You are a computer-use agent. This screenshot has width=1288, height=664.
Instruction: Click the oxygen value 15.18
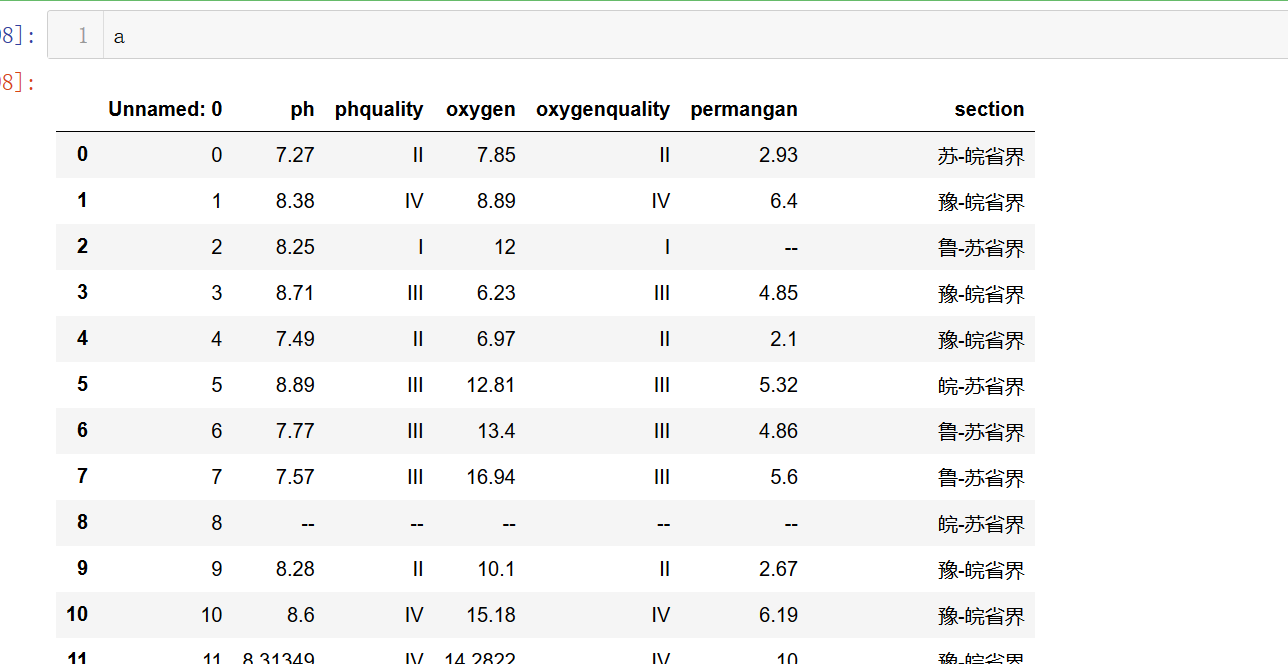click(x=490, y=615)
